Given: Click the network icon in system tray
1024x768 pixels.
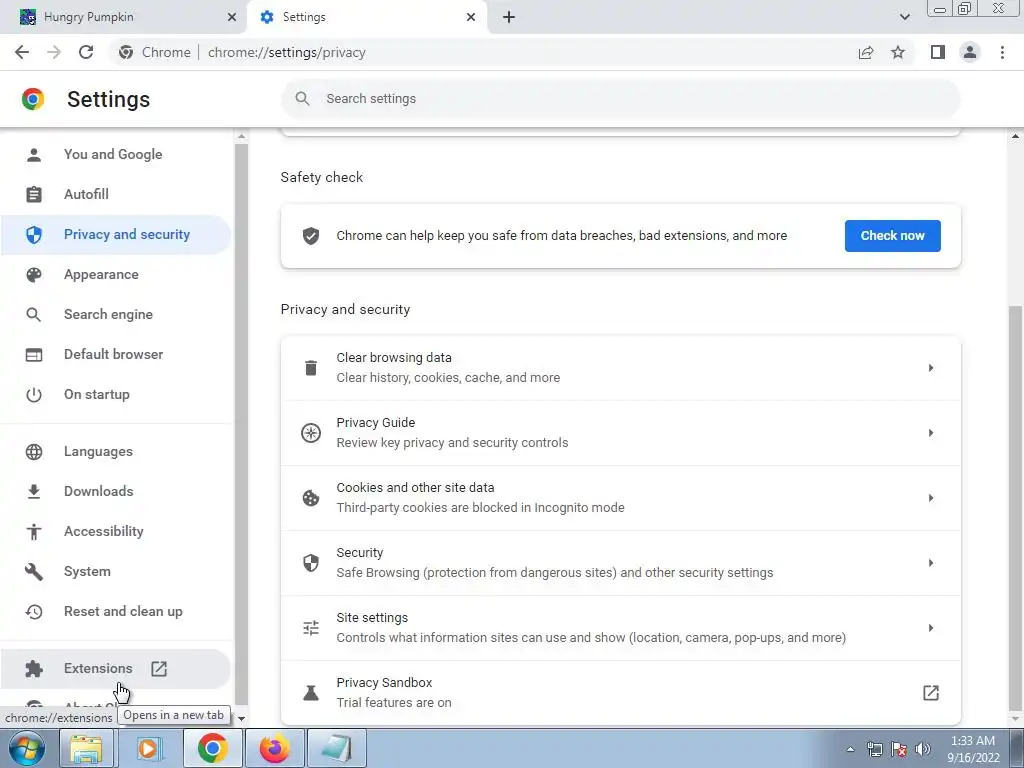Looking at the screenshot, I should [x=874, y=749].
